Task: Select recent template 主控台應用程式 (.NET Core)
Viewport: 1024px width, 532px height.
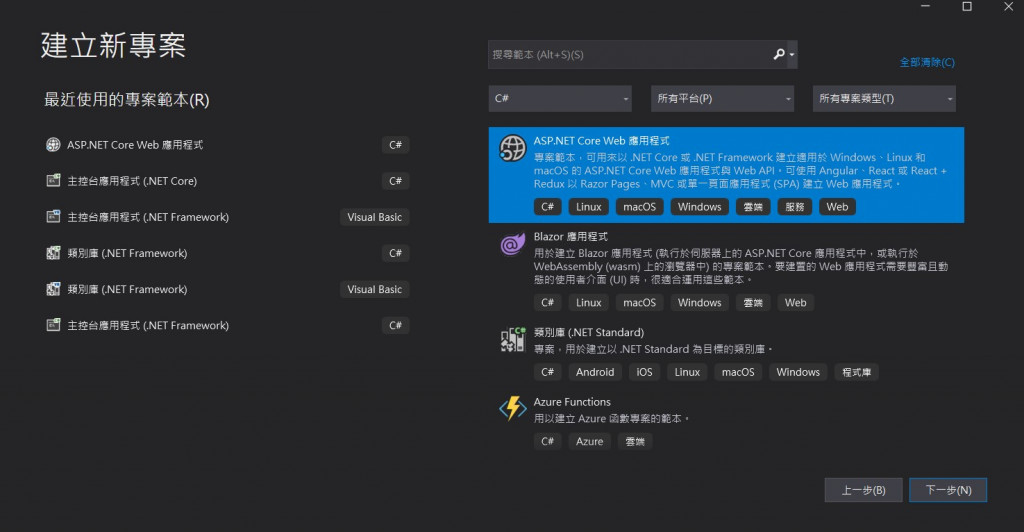Action: 227,181
